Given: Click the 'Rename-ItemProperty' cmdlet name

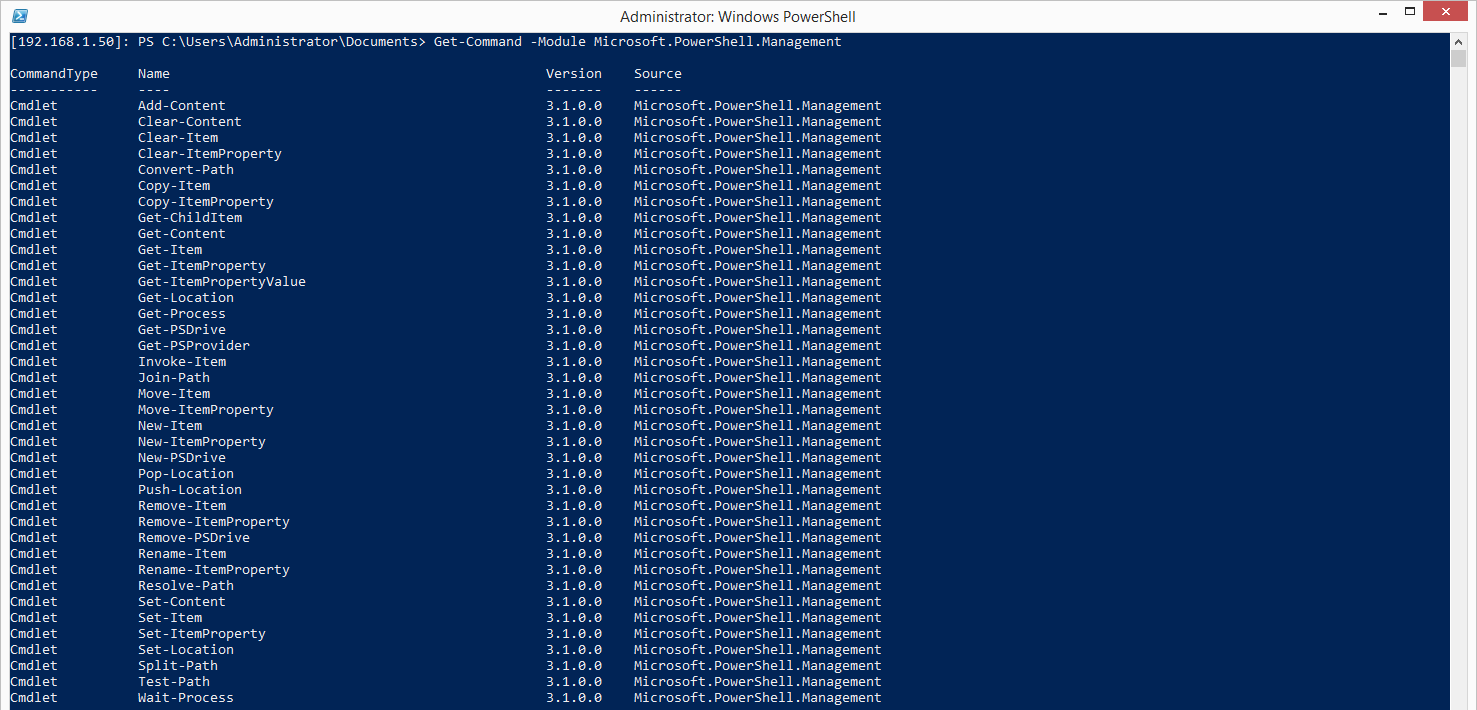Looking at the screenshot, I should point(214,570).
